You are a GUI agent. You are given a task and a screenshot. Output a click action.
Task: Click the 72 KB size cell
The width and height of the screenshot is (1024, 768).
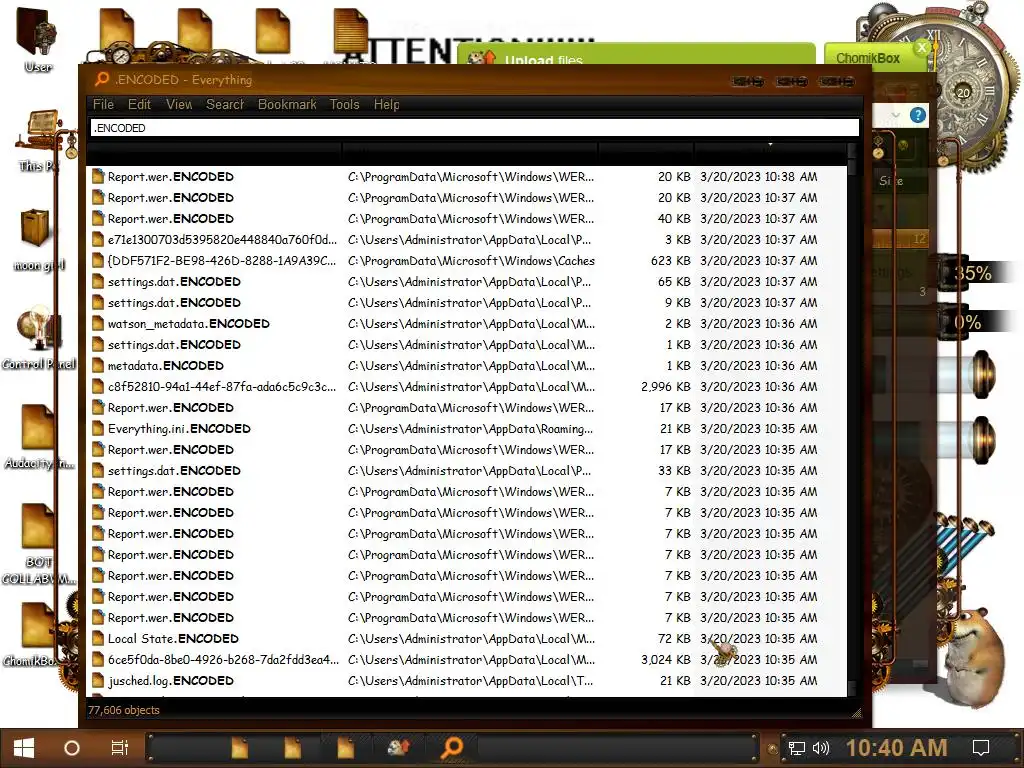(x=674, y=639)
